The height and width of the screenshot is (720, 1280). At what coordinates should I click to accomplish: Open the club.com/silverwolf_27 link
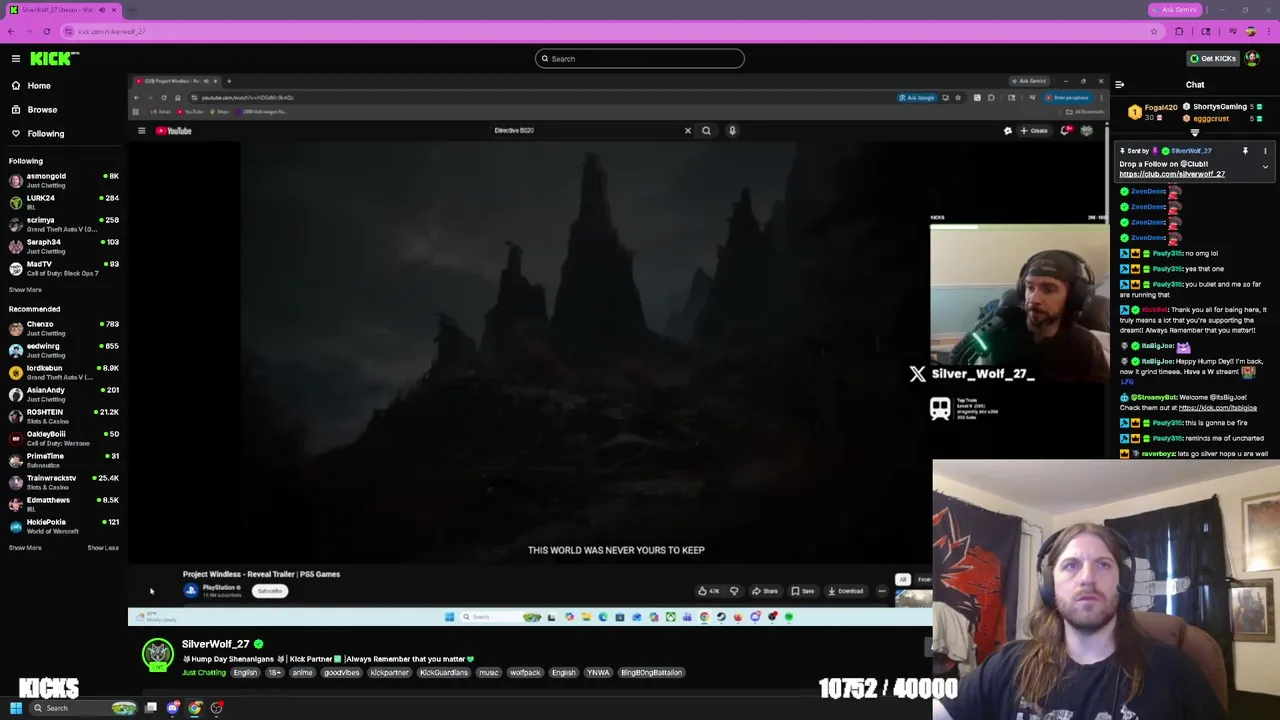(1172, 174)
